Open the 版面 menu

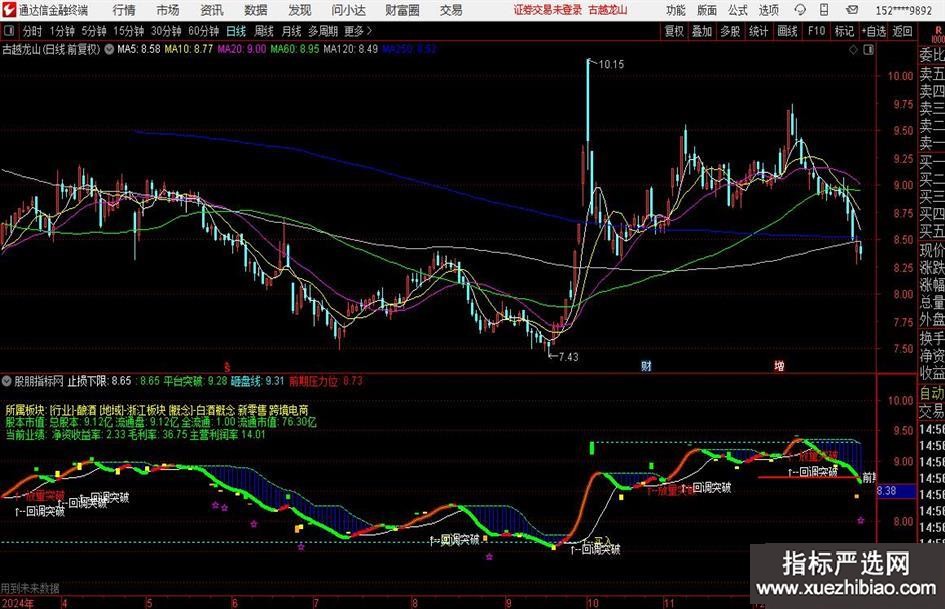[706, 10]
